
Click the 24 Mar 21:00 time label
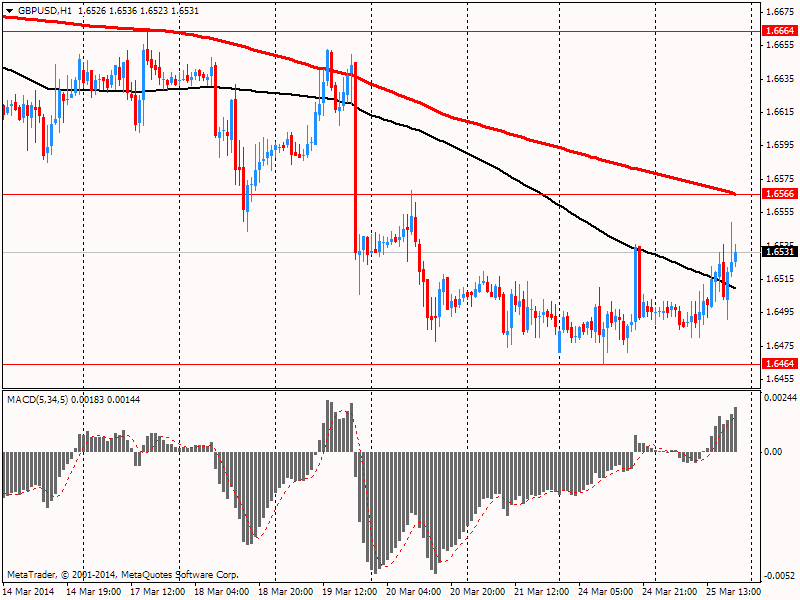[670, 591]
